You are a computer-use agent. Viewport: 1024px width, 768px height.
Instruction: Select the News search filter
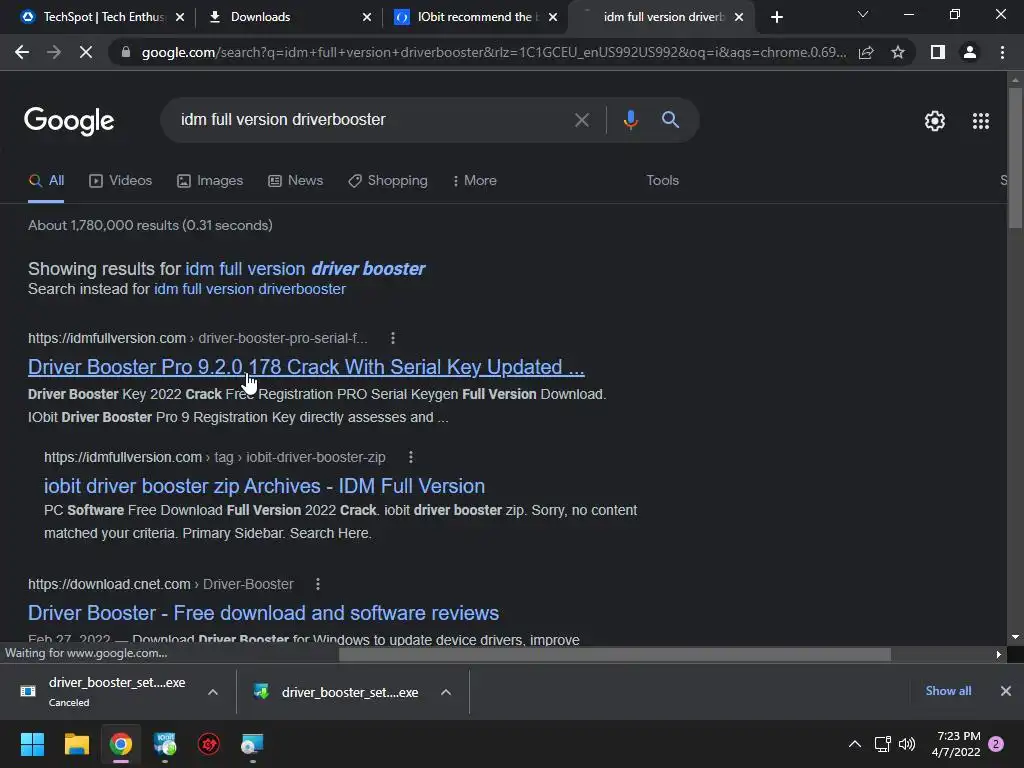pos(296,181)
